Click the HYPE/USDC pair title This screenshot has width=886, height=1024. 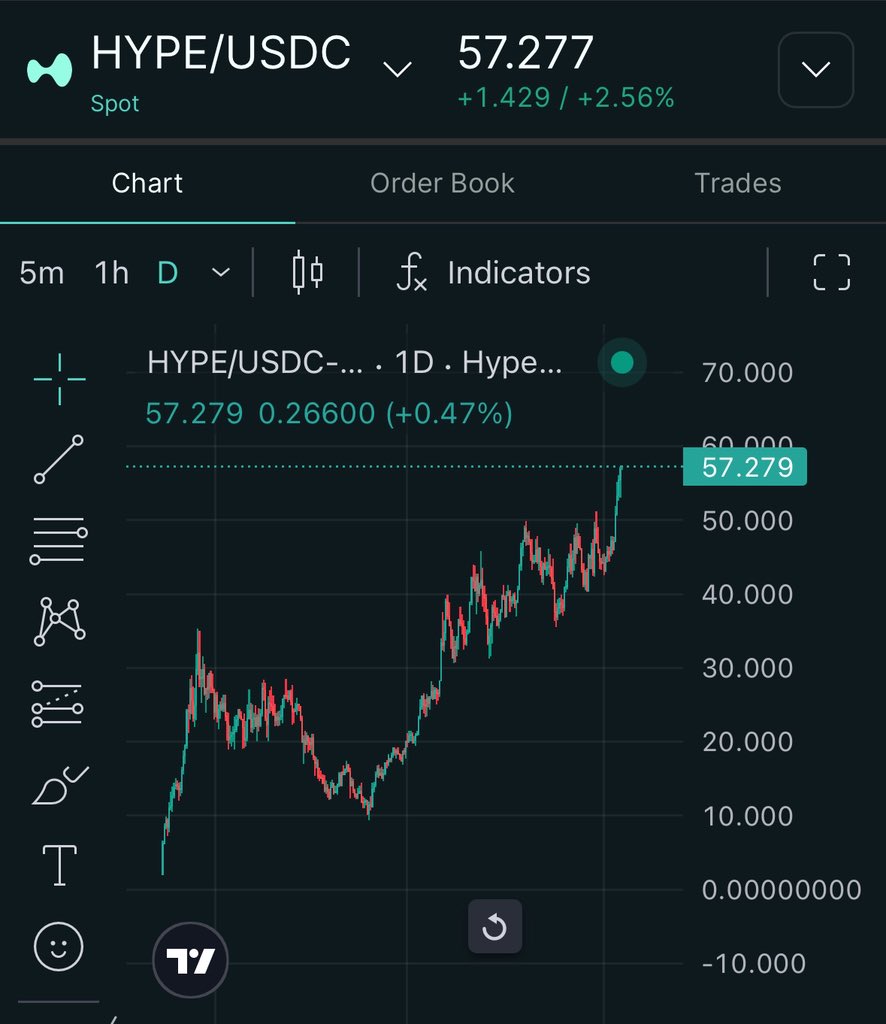tap(221, 53)
